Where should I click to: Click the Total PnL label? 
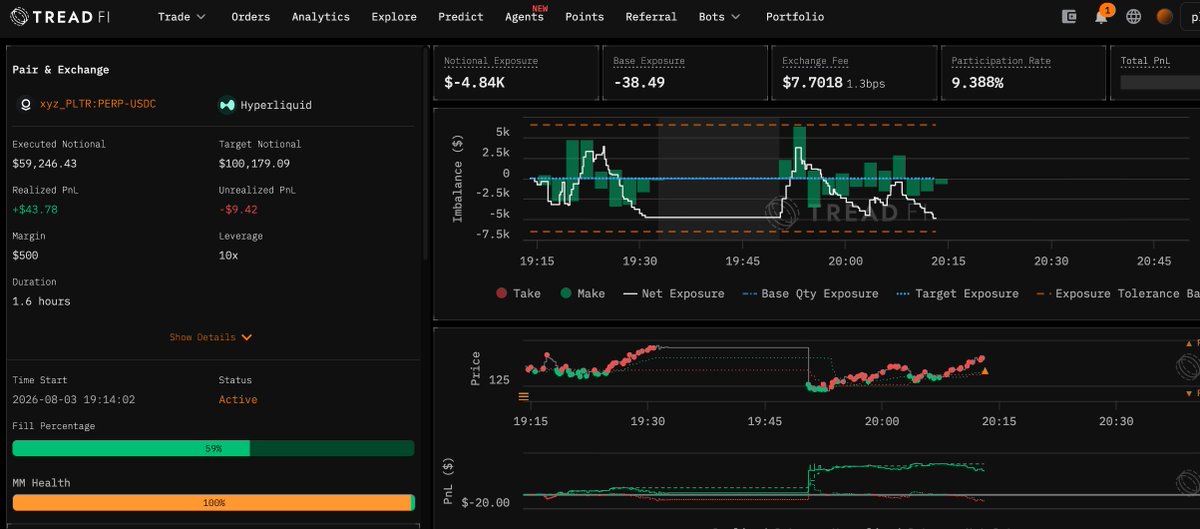pos(1146,61)
